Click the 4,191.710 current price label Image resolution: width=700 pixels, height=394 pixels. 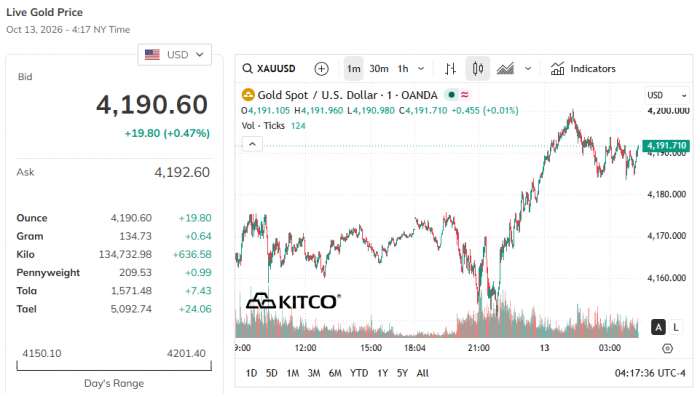pos(666,145)
